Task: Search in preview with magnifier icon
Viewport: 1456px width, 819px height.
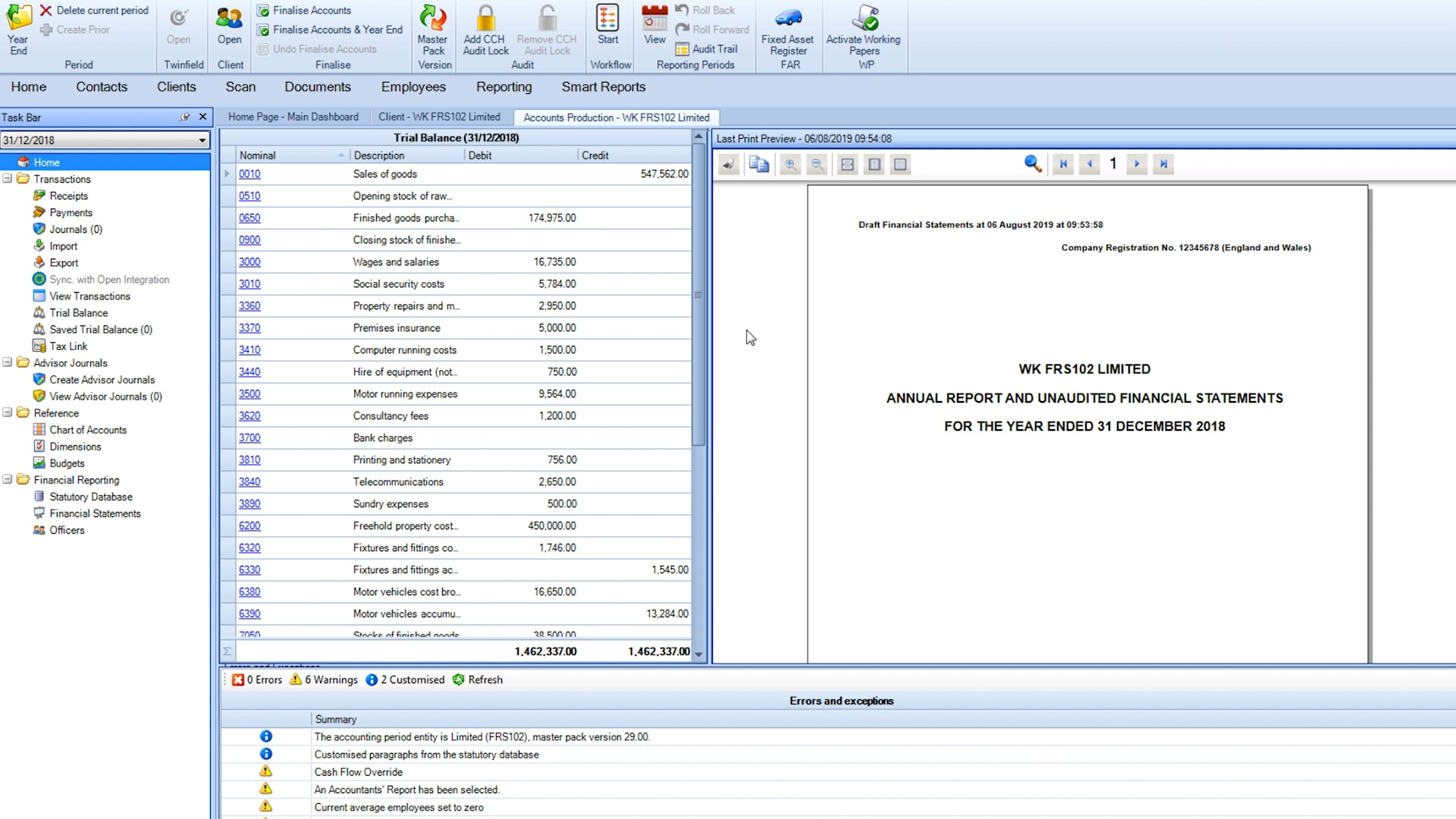Action: pos(1032,164)
